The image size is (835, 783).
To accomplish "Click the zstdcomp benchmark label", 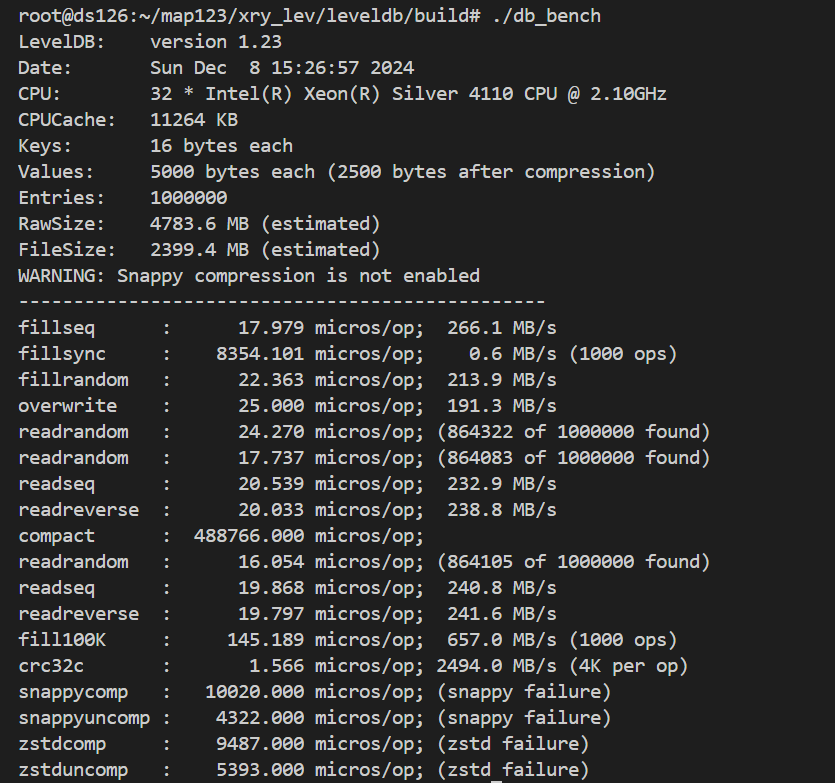I will click(x=62, y=744).
